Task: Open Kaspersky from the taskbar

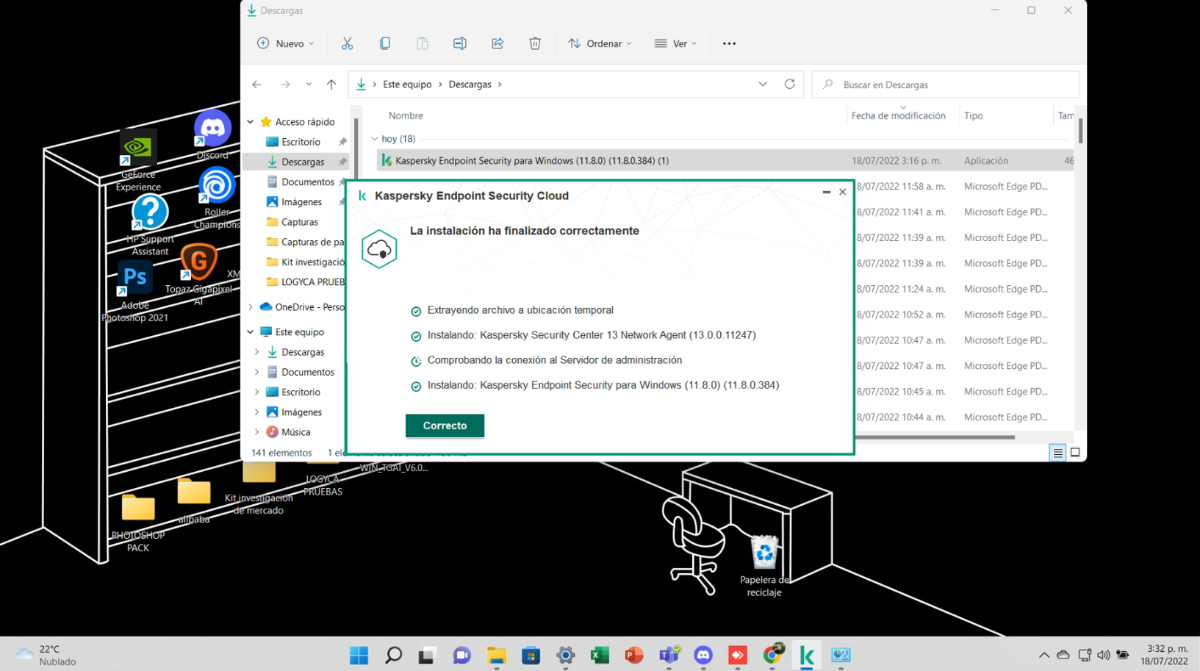Action: pos(806,655)
